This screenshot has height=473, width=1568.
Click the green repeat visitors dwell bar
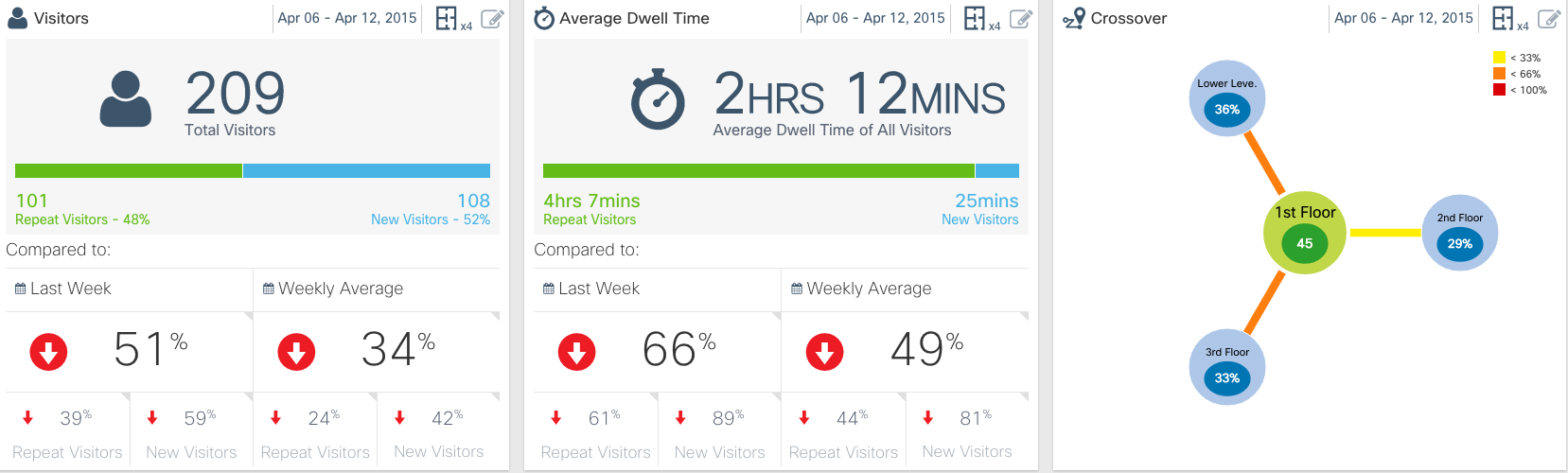coord(758,171)
